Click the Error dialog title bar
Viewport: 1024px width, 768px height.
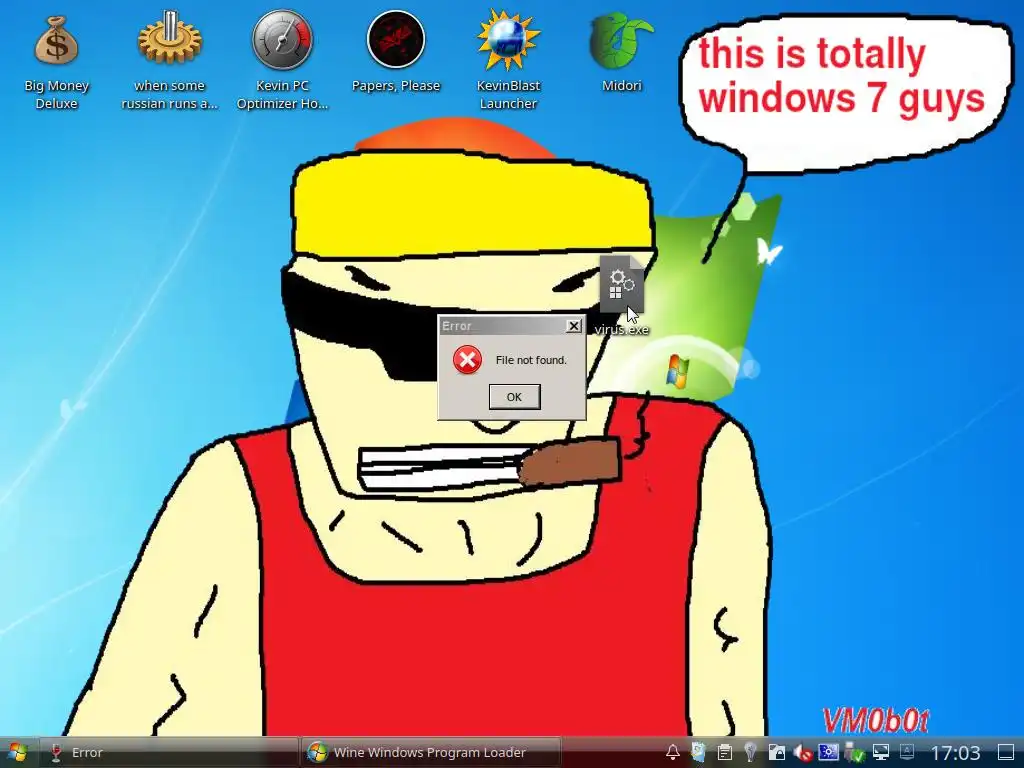[x=502, y=326]
